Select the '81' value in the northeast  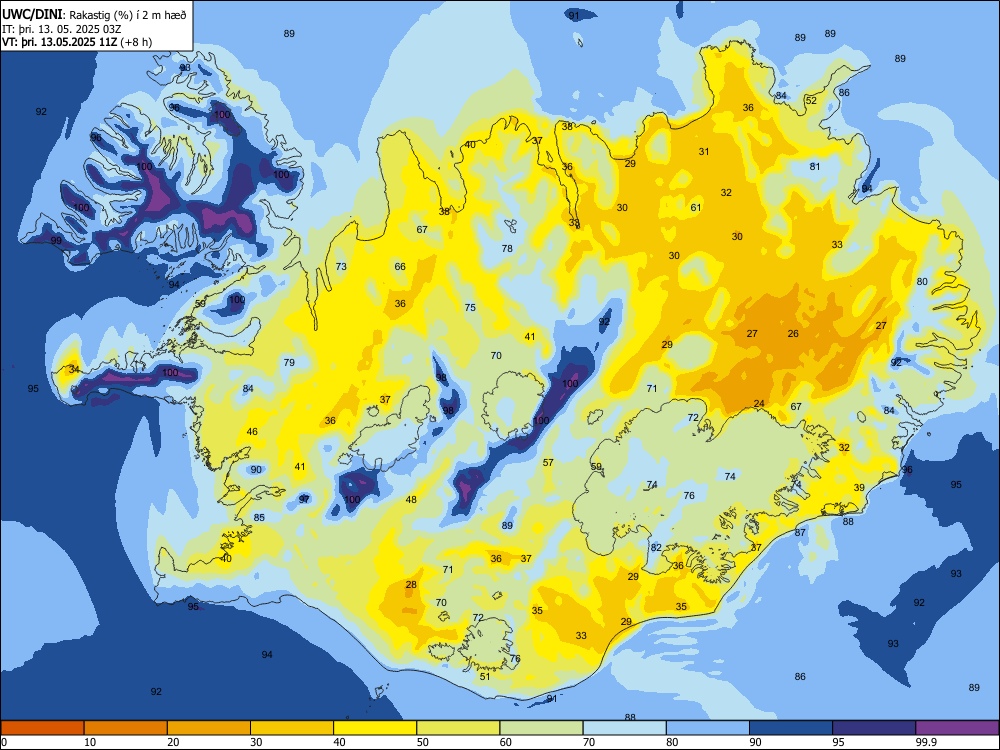pyautogui.click(x=814, y=167)
